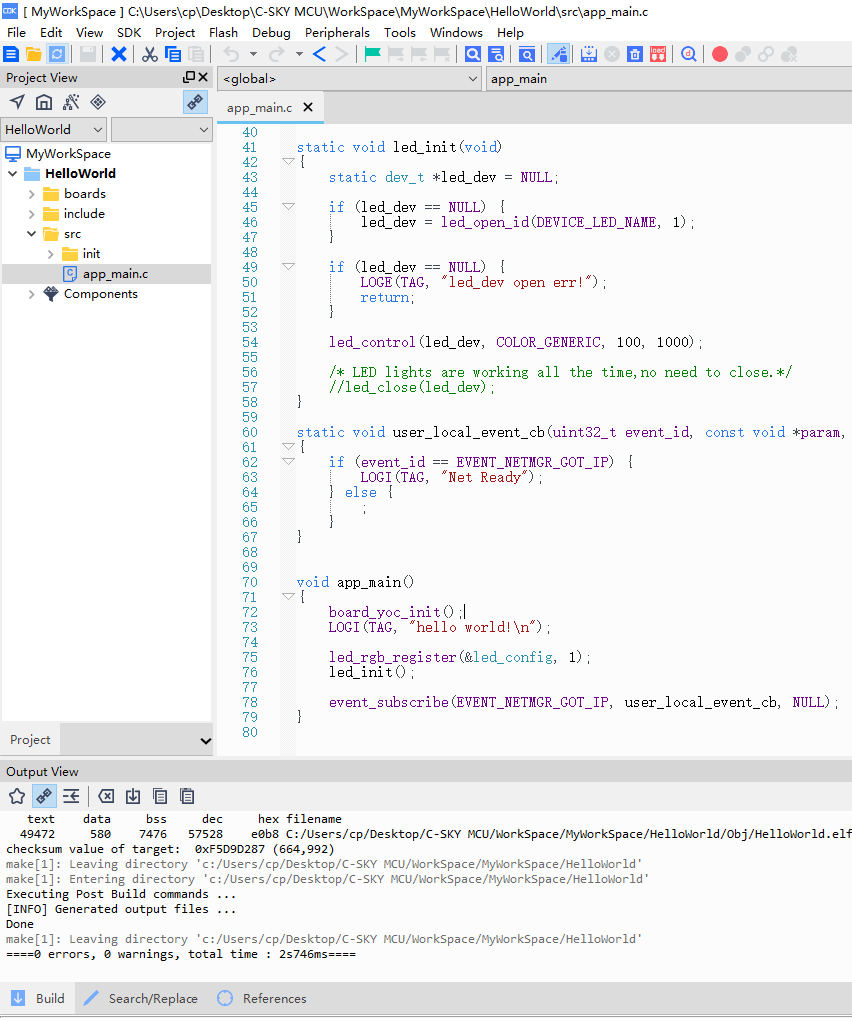Click the save output download icon

[x=133, y=796]
